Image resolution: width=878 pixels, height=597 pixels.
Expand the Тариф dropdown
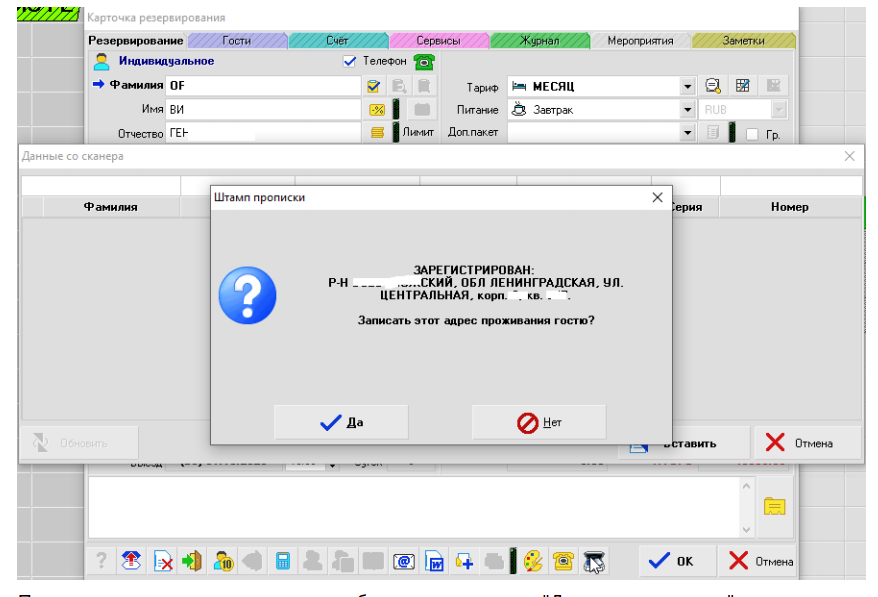pyautogui.click(x=687, y=86)
